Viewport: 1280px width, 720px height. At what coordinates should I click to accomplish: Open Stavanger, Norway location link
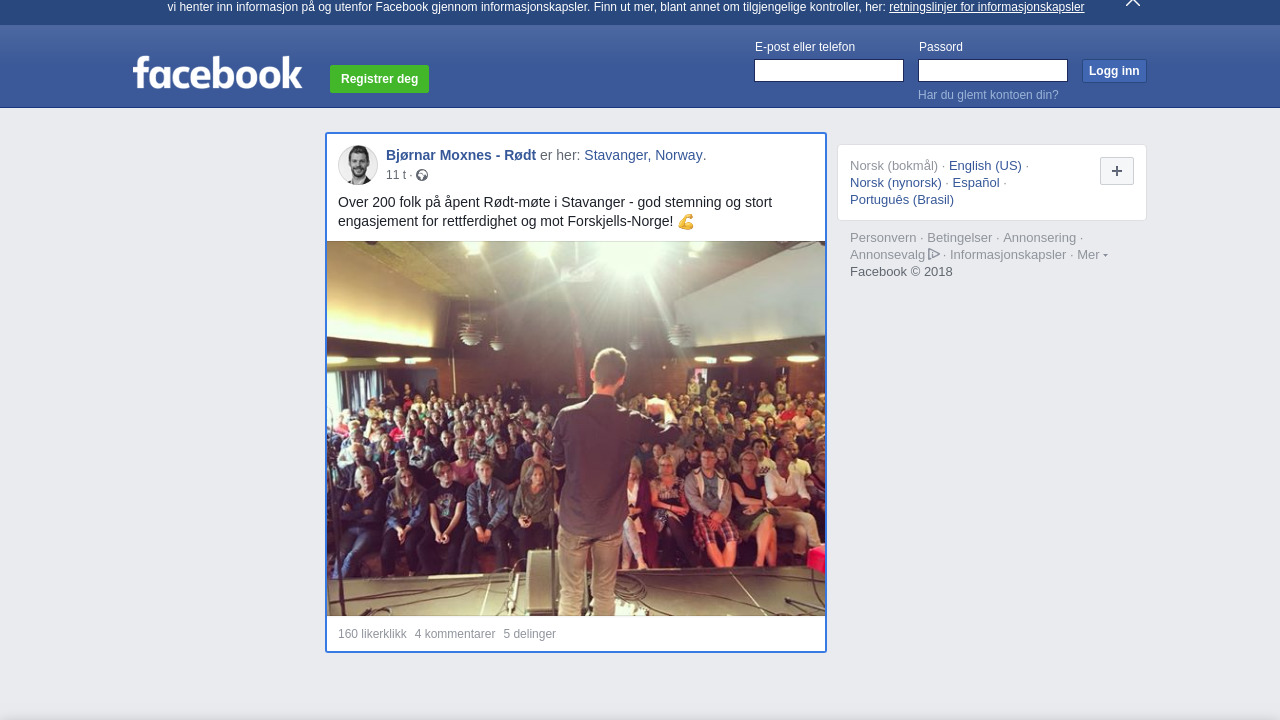pyautogui.click(x=643, y=155)
